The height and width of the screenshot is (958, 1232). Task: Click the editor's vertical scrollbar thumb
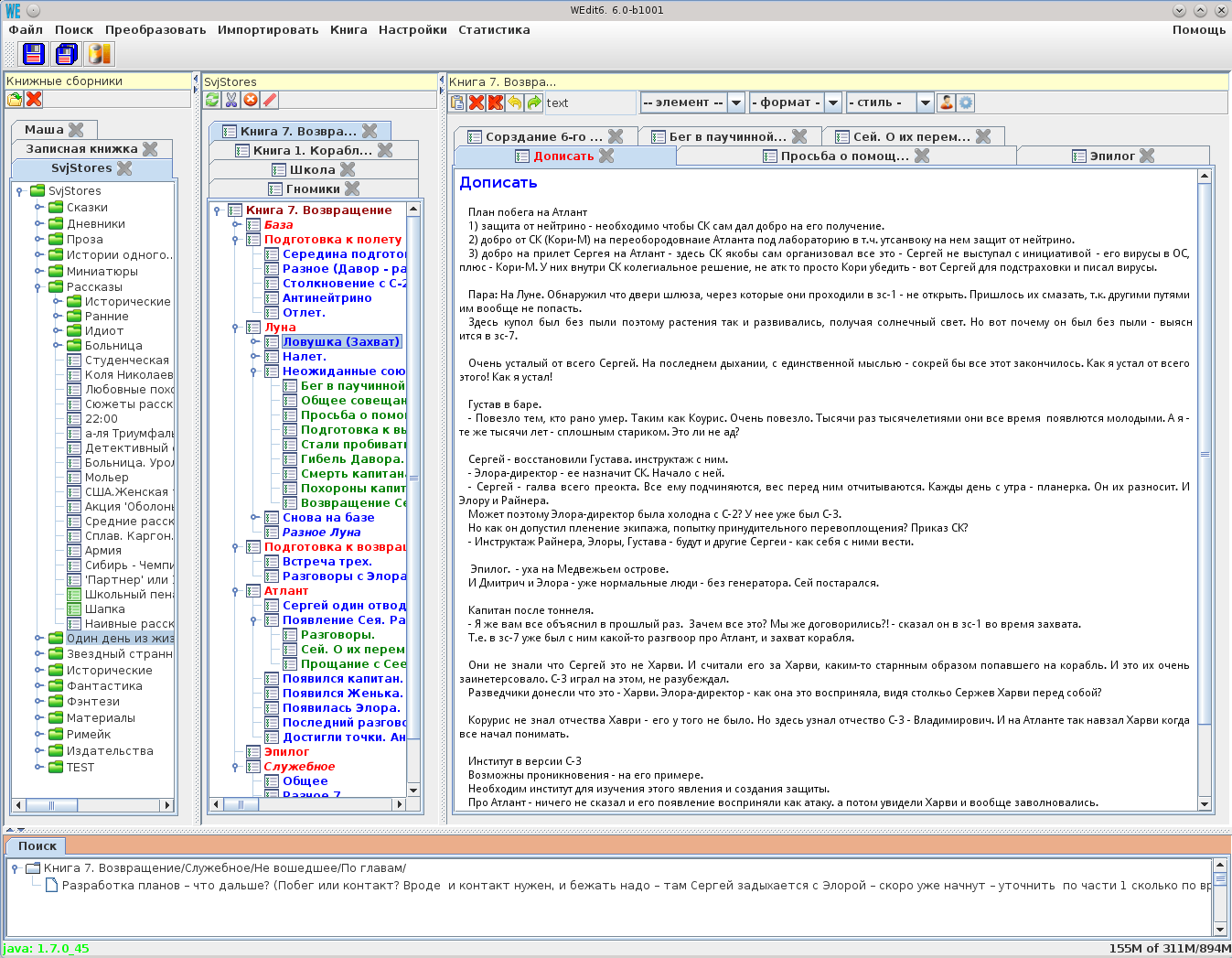coord(1205,454)
